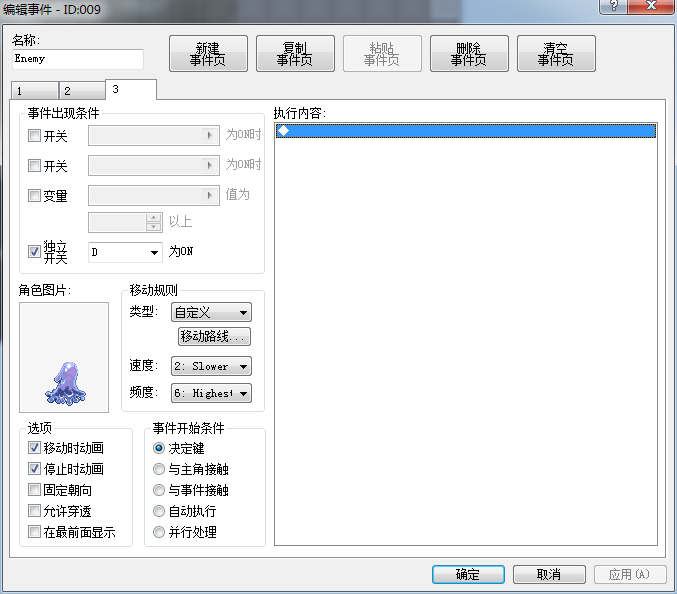Select the 决定键 trigger radio button
Viewport: 677px width, 594px height.
coord(159,448)
